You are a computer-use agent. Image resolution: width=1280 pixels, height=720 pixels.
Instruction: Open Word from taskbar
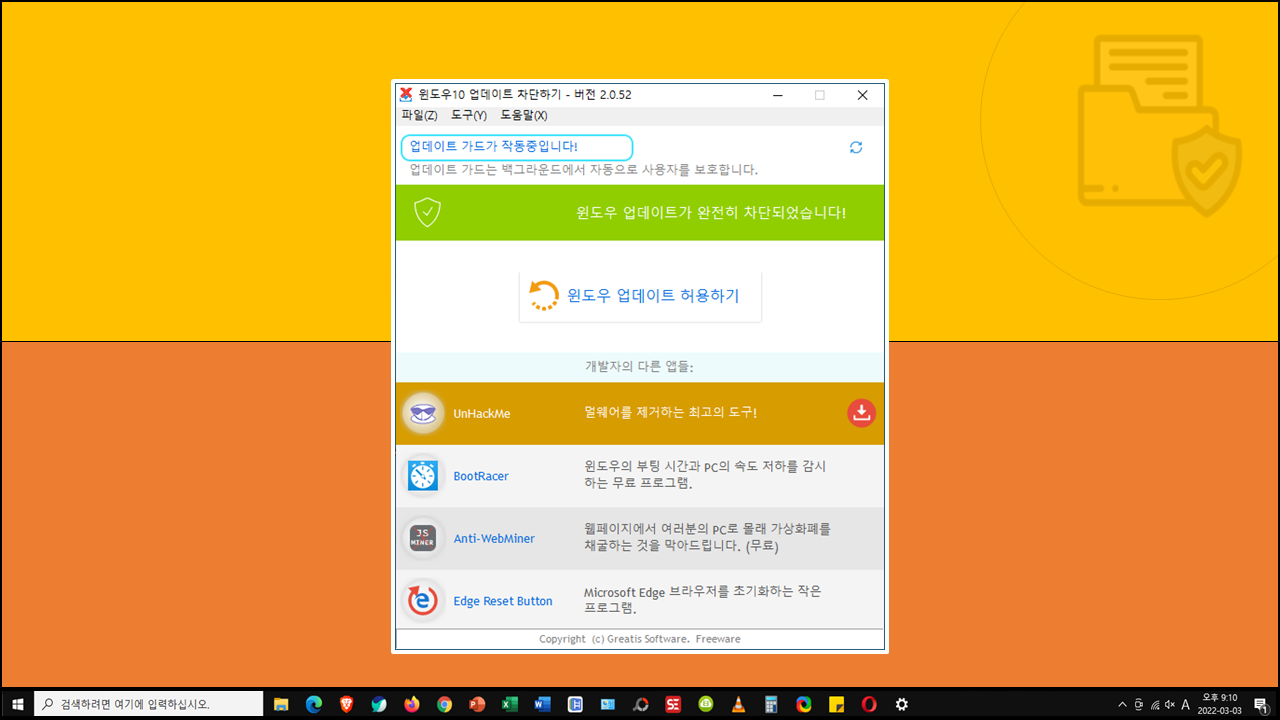pos(543,704)
